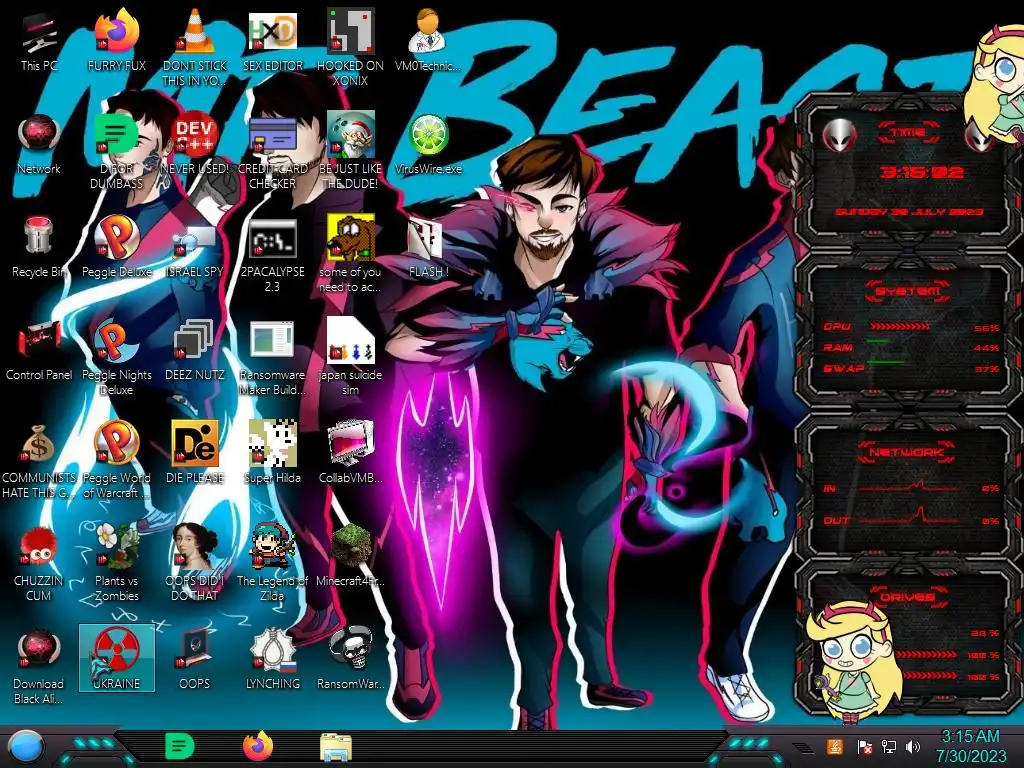The width and height of the screenshot is (1024, 768).
Task: Launch the HOOKED ON XONIX shortcut
Action: [351, 49]
